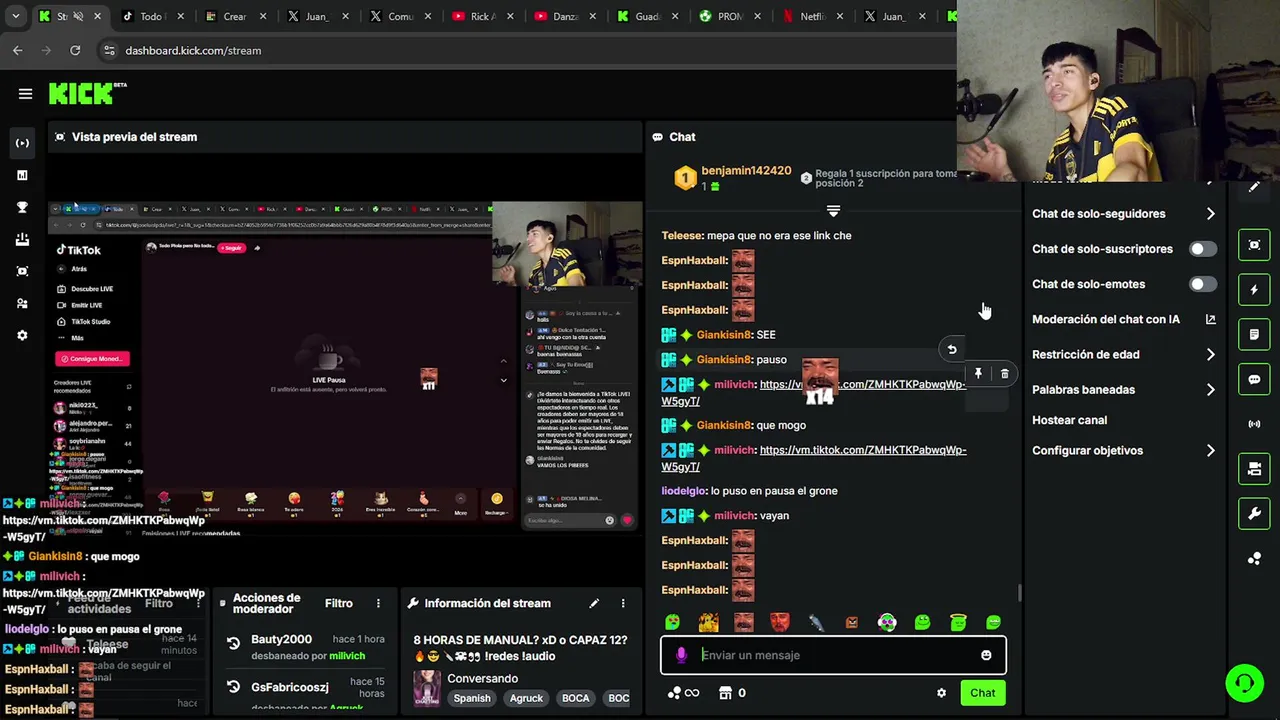The width and height of the screenshot is (1280, 720).
Task: Click the Spanish tag in stream info
Action: 472,698
